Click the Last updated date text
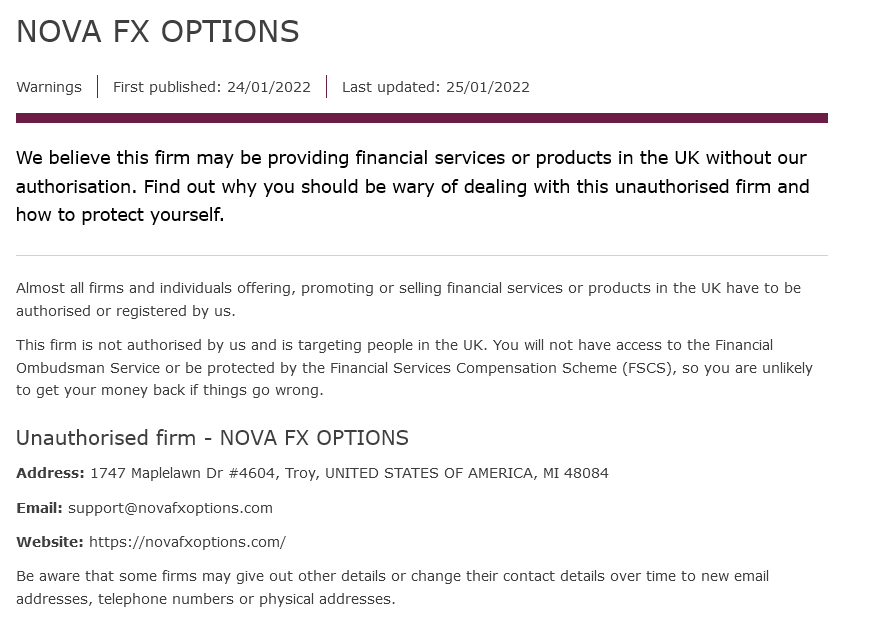This screenshot has width=877, height=618. [x=436, y=87]
